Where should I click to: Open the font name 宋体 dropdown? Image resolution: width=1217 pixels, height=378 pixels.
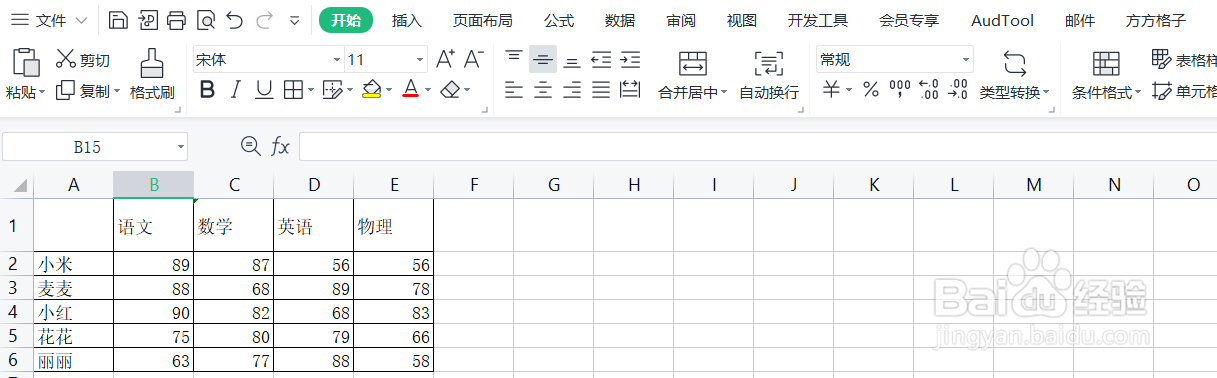pyautogui.click(x=337, y=60)
